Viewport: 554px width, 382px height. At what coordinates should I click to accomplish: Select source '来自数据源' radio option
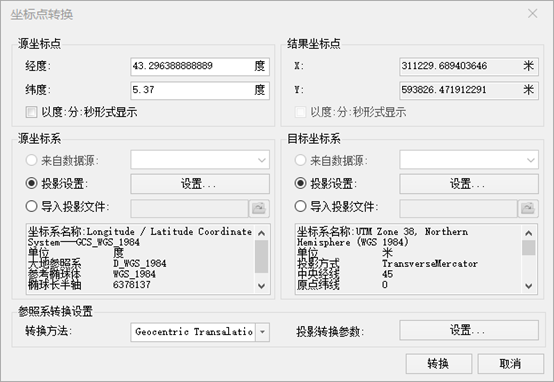pos(31,160)
